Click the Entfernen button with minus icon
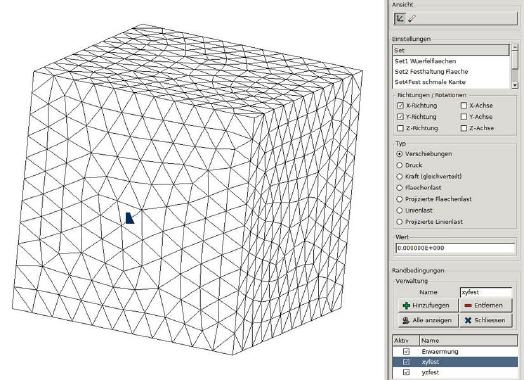Viewport: 524px width, 380px height. pos(486,305)
